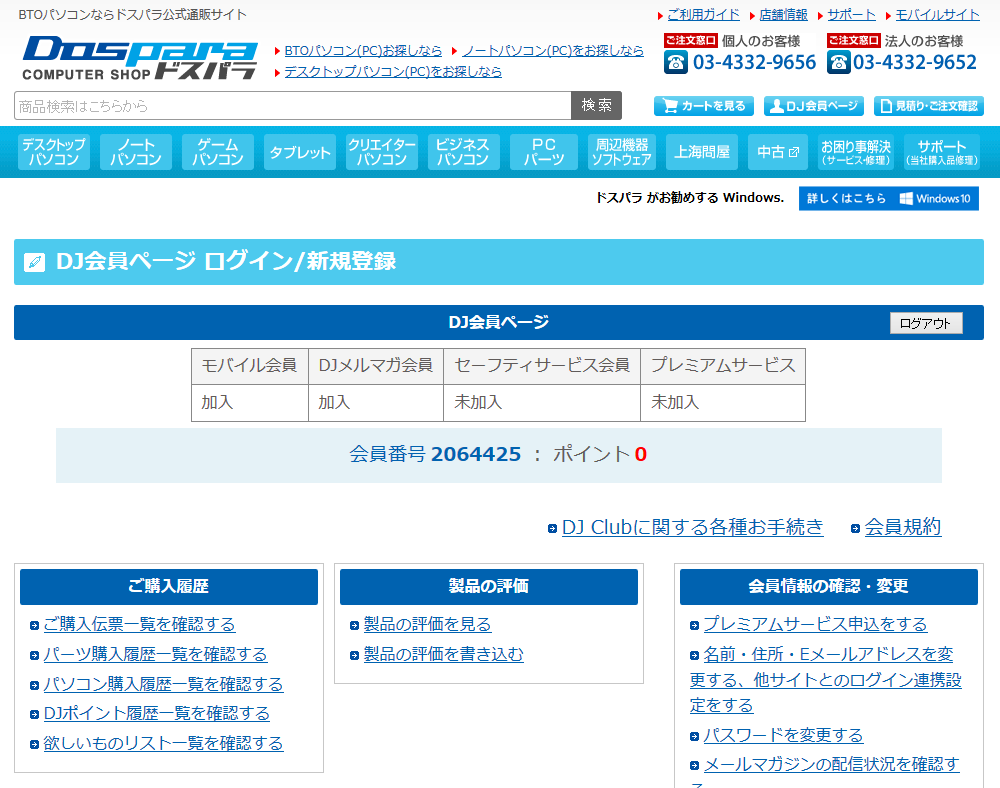The image size is (1000, 788).
Task: Click the phone icon for individual customers
Action: (675, 62)
